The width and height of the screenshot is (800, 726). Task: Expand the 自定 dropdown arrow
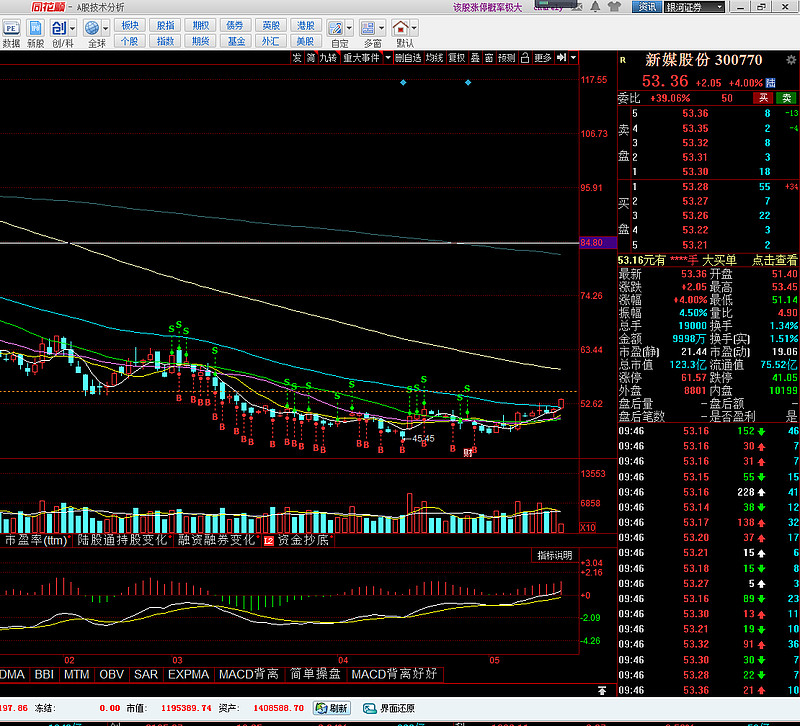click(x=349, y=28)
